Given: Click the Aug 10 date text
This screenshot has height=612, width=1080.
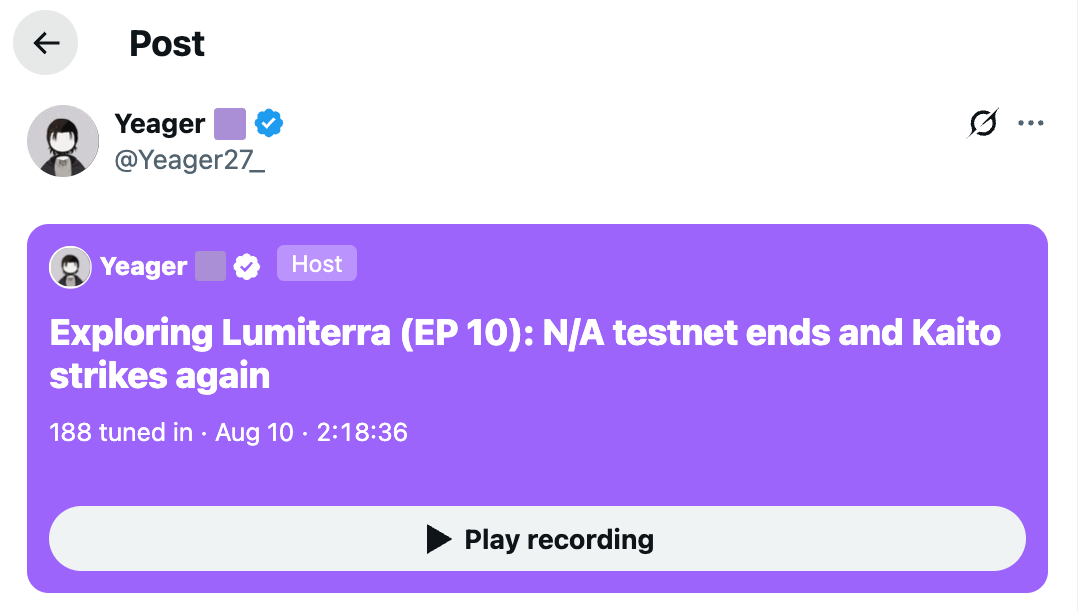Looking at the screenshot, I should (254, 432).
